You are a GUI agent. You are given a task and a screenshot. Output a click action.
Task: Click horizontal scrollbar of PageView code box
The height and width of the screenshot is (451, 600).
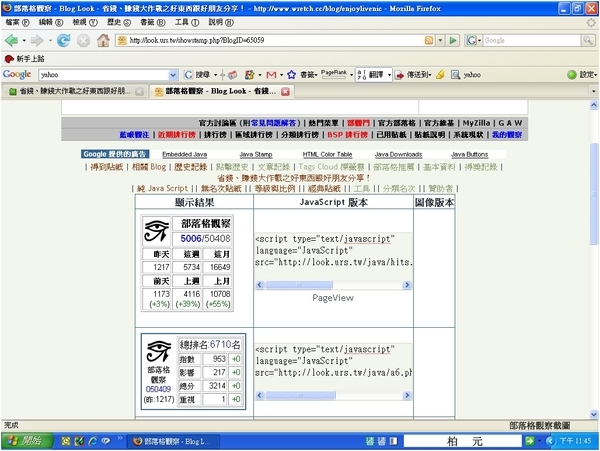(299, 285)
